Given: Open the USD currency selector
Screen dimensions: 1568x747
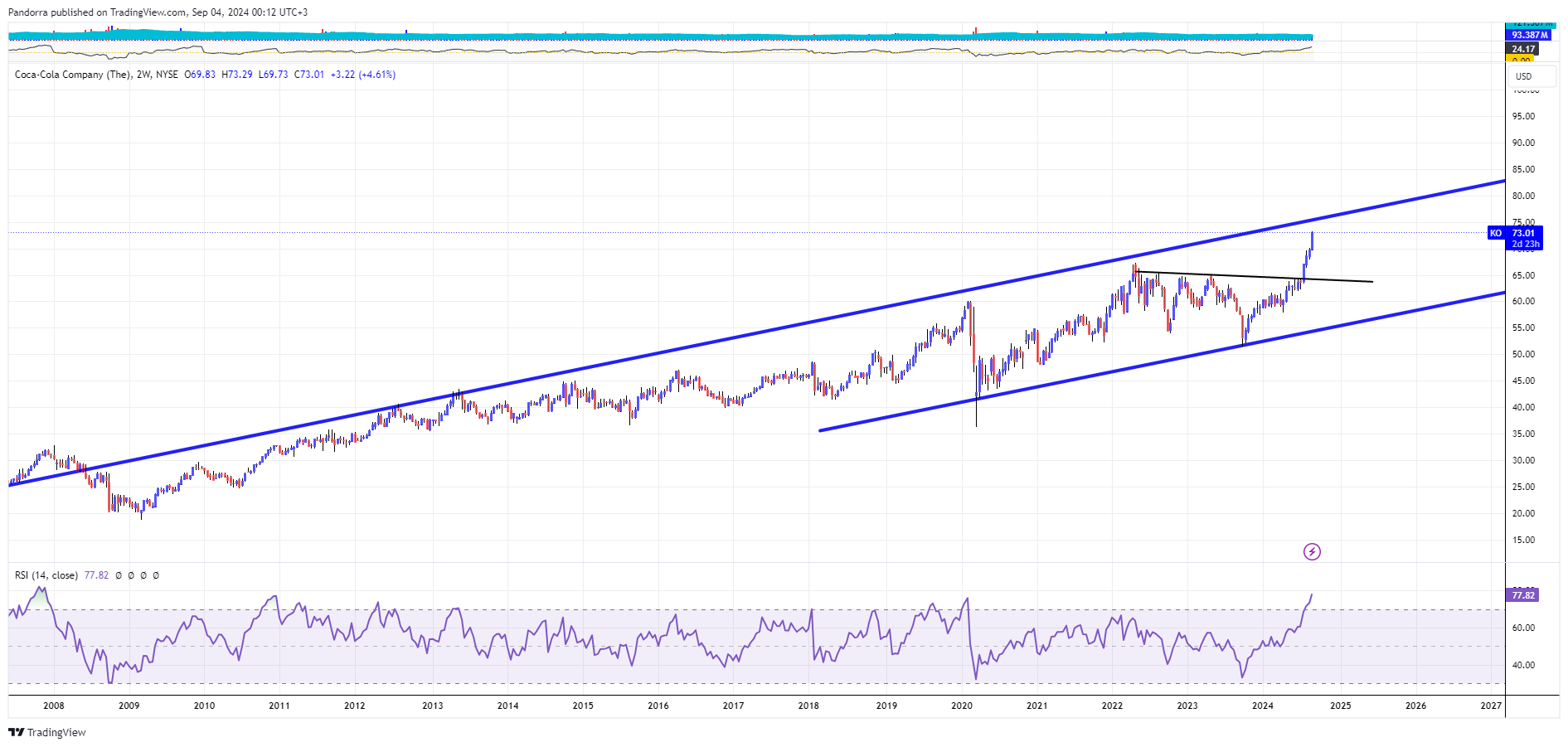Looking at the screenshot, I should [x=1531, y=76].
